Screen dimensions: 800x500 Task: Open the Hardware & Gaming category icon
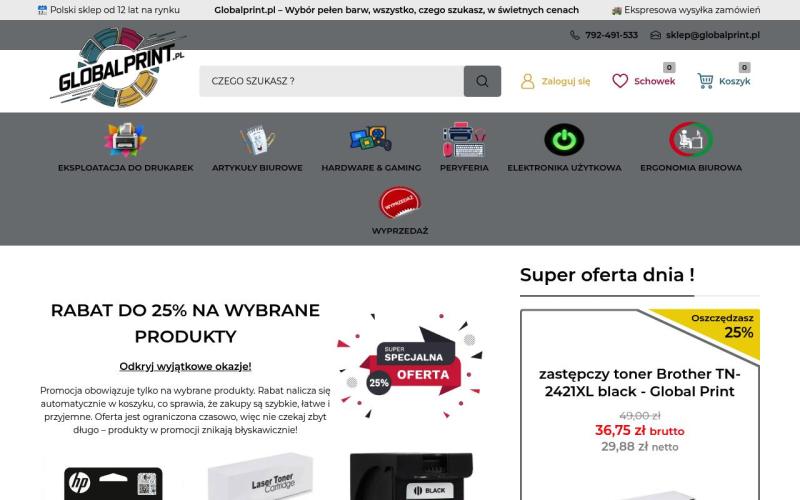click(371, 139)
